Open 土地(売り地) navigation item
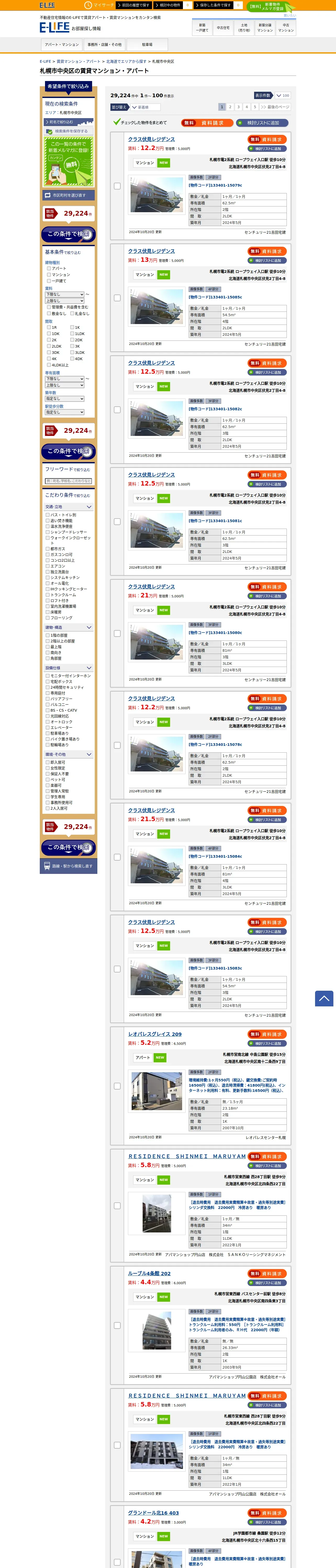Viewport: 336px width, 1568px height. (244, 27)
